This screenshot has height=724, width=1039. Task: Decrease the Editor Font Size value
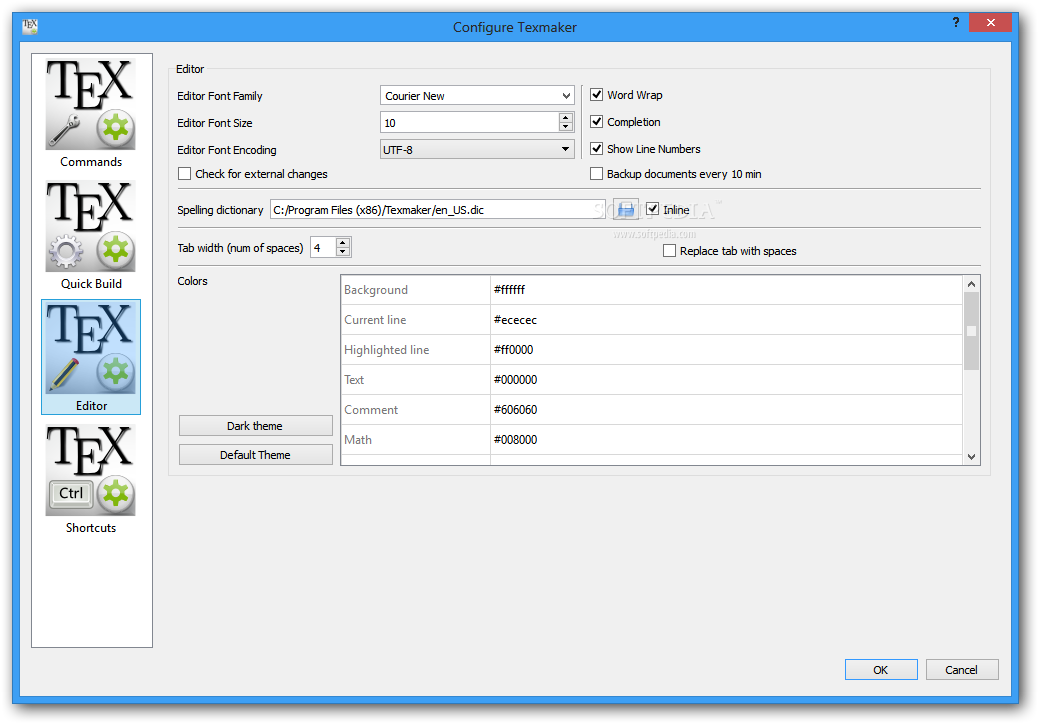tap(565, 127)
